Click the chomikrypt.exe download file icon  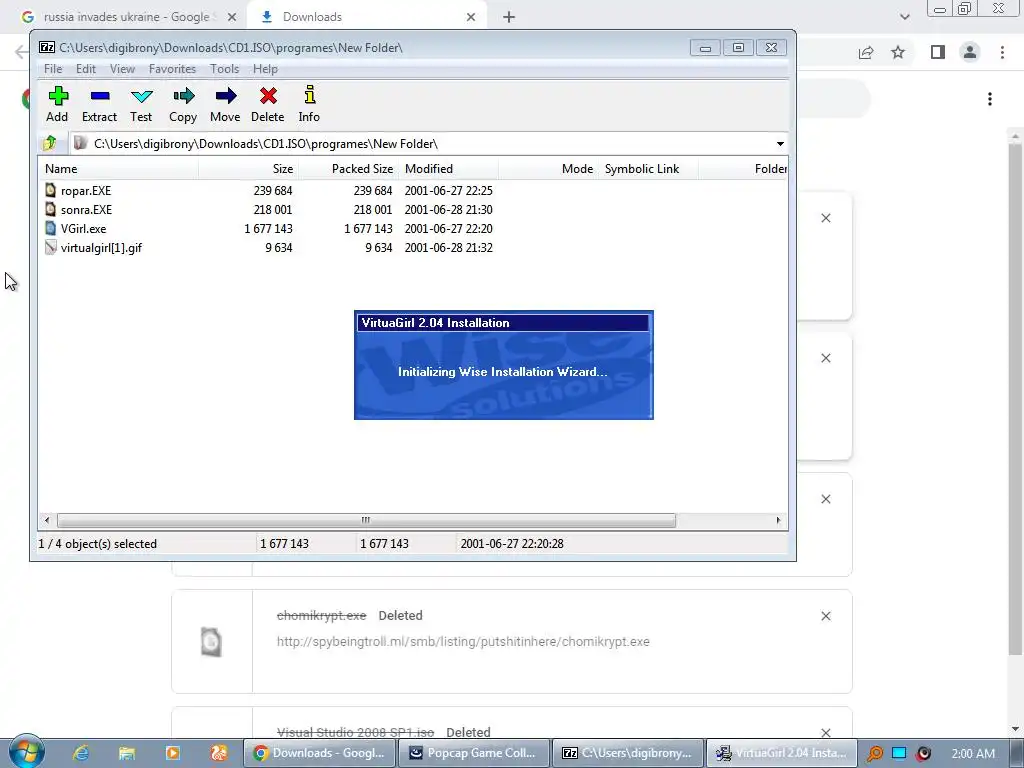[x=211, y=641]
